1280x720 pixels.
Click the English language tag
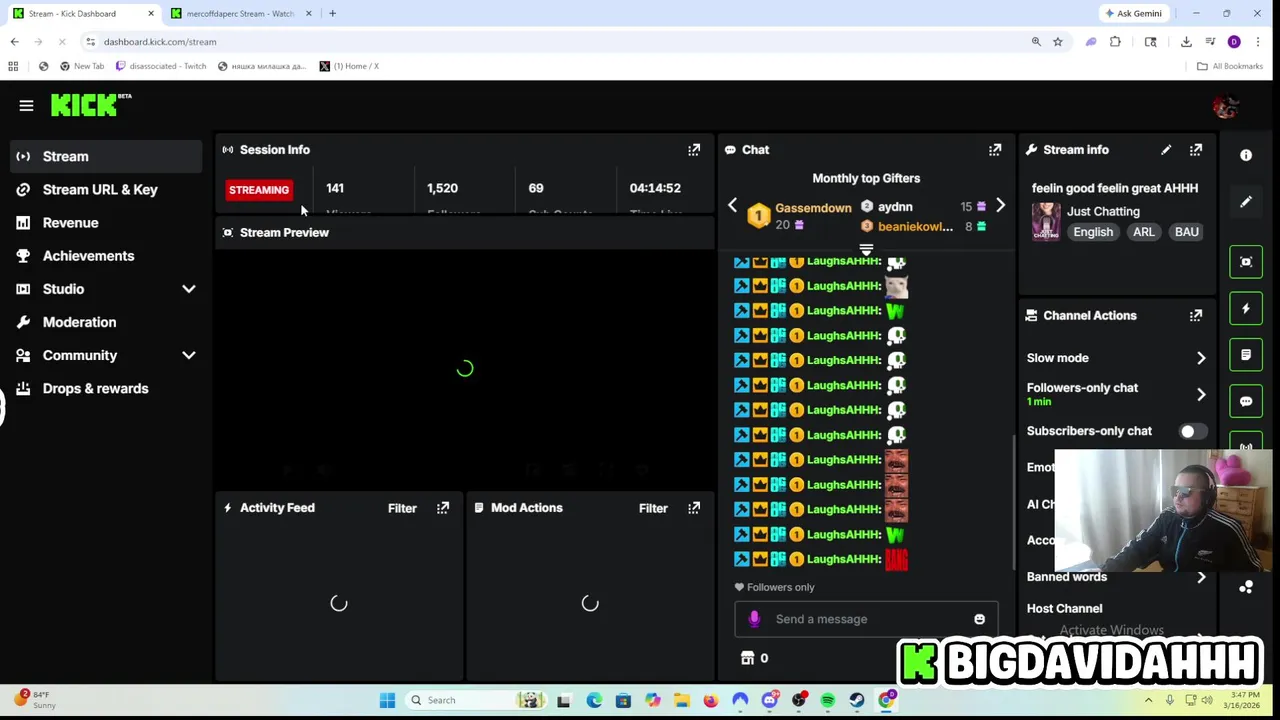pyautogui.click(x=1093, y=232)
